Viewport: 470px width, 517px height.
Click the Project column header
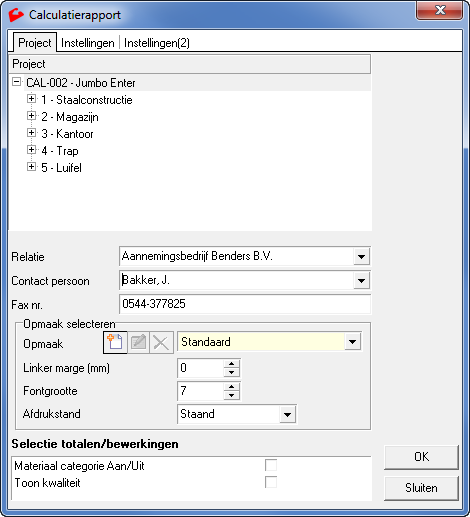point(190,64)
